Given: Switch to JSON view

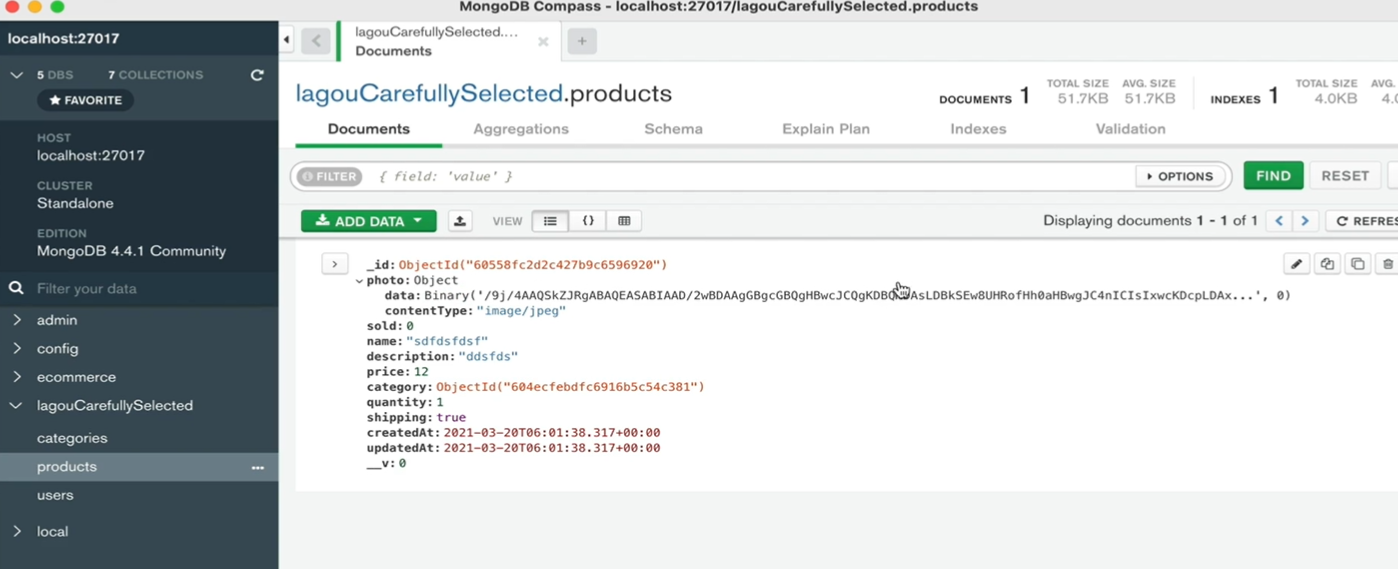Looking at the screenshot, I should 588,221.
